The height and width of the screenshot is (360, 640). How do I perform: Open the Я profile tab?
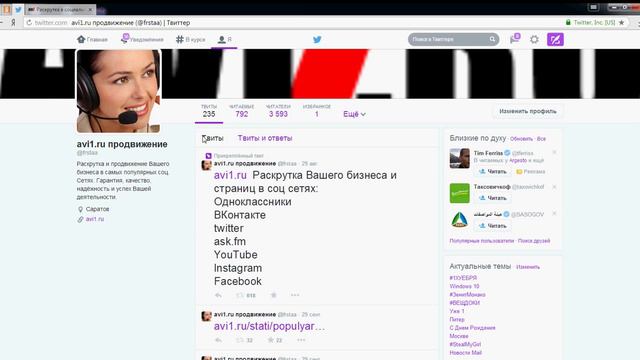click(x=224, y=40)
